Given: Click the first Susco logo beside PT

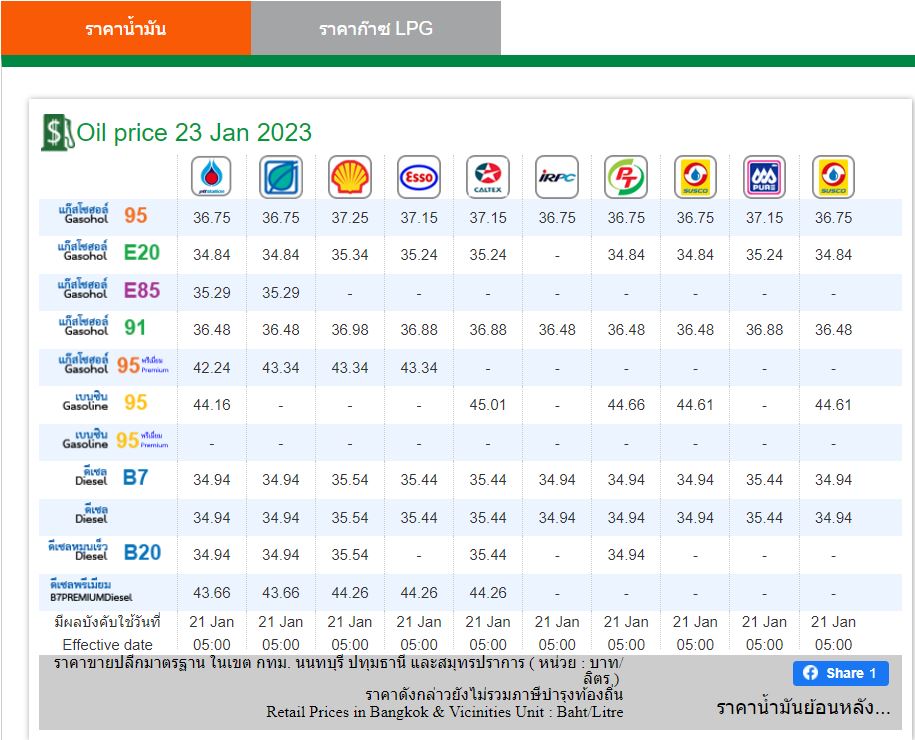Looking at the screenshot, I should tap(695, 177).
